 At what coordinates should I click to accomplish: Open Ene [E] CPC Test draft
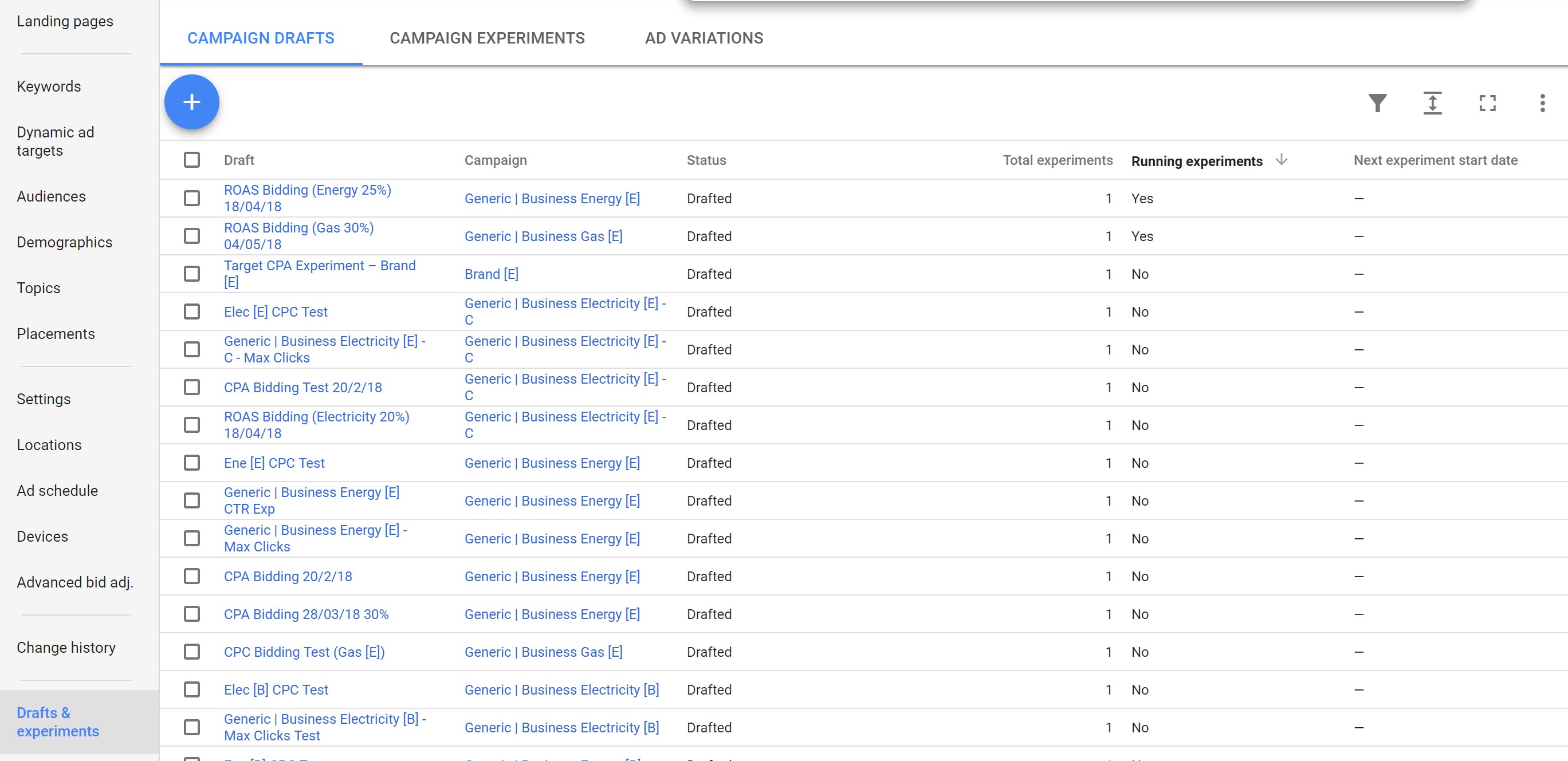tap(274, 463)
